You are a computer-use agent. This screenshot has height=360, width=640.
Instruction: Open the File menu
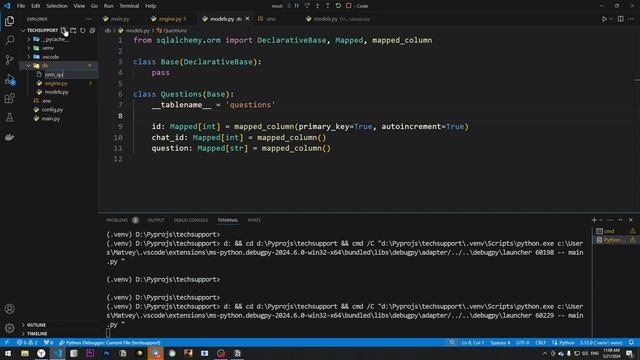click(21, 6)
